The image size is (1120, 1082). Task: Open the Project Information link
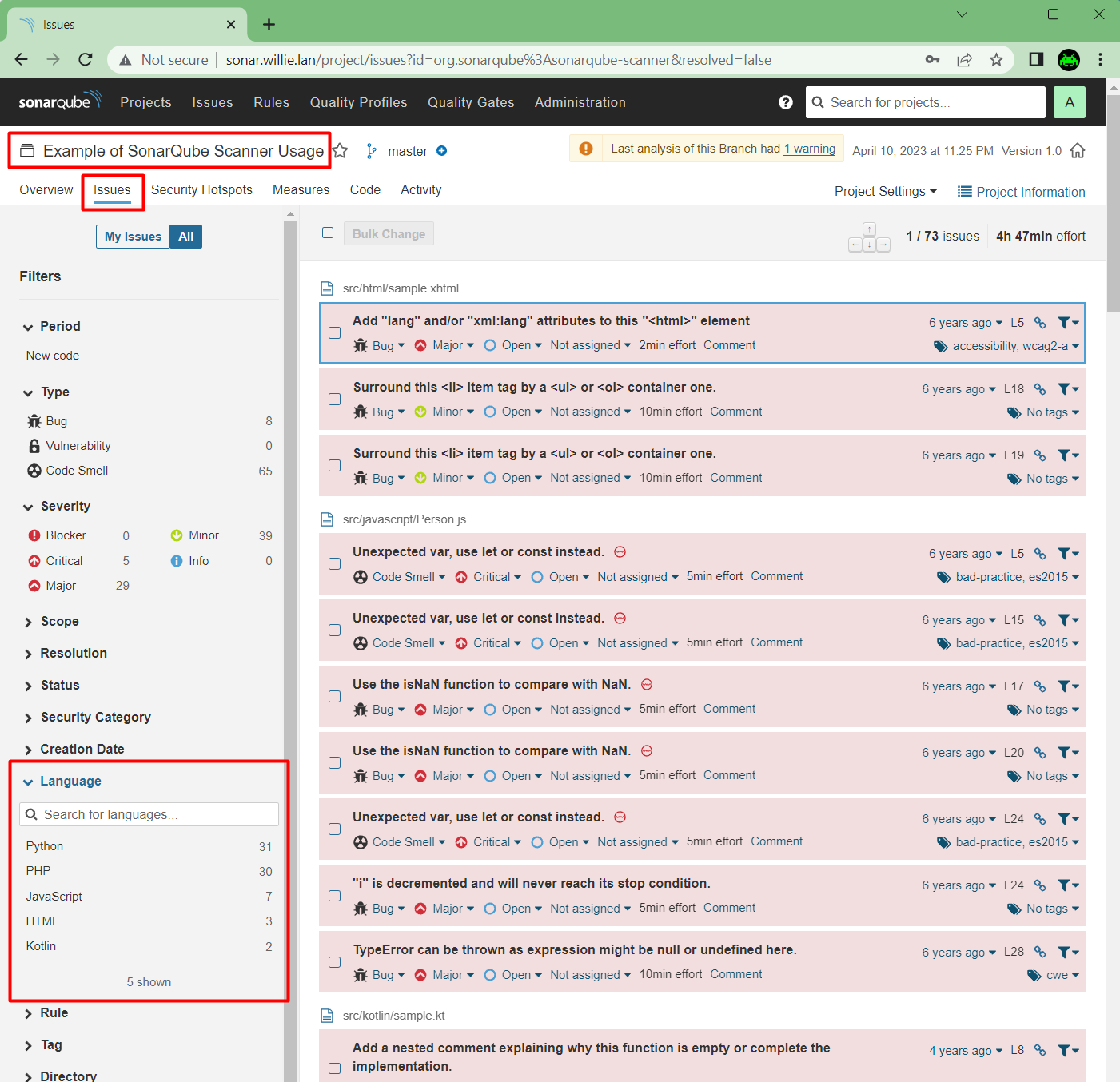click(1022, 192)
